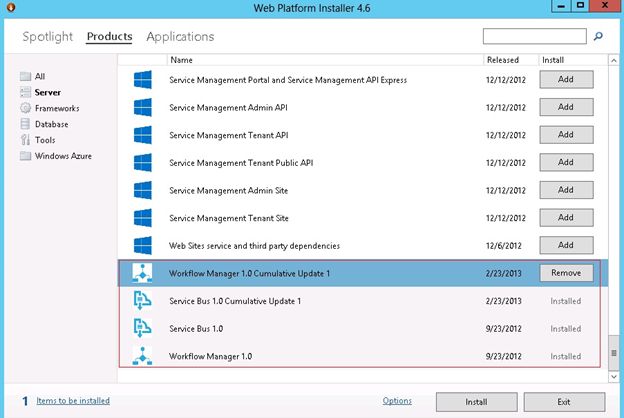Click the Install column header

point(553,60)
